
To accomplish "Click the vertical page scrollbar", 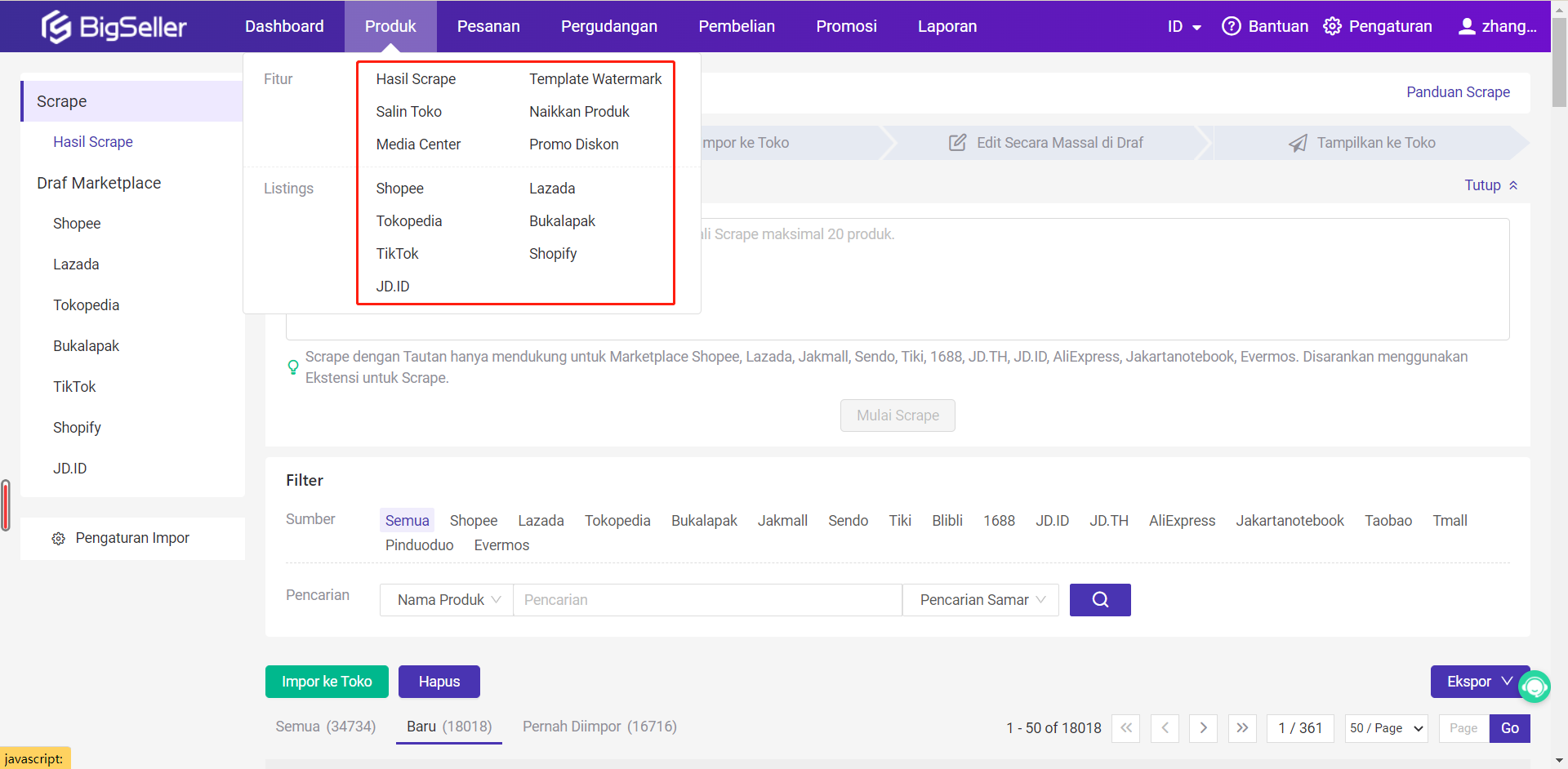I will click(x=1559, y=63).
